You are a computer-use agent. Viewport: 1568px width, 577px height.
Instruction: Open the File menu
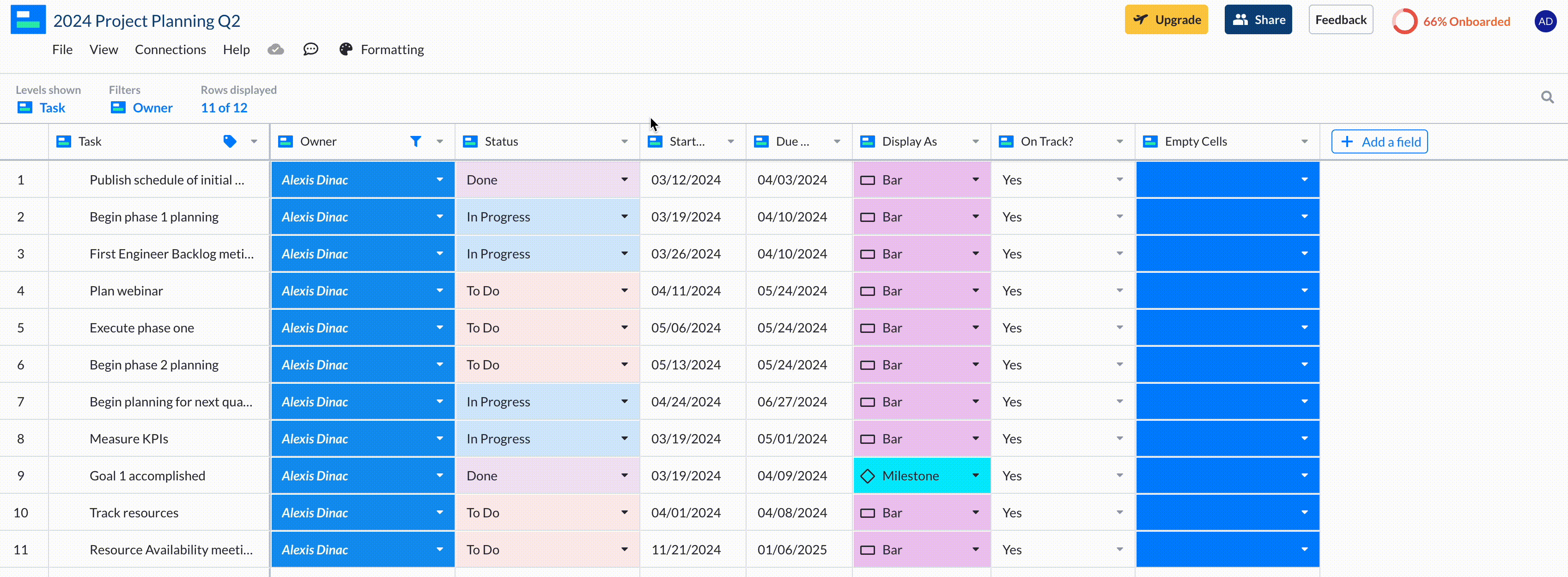[x=62, y=49]
